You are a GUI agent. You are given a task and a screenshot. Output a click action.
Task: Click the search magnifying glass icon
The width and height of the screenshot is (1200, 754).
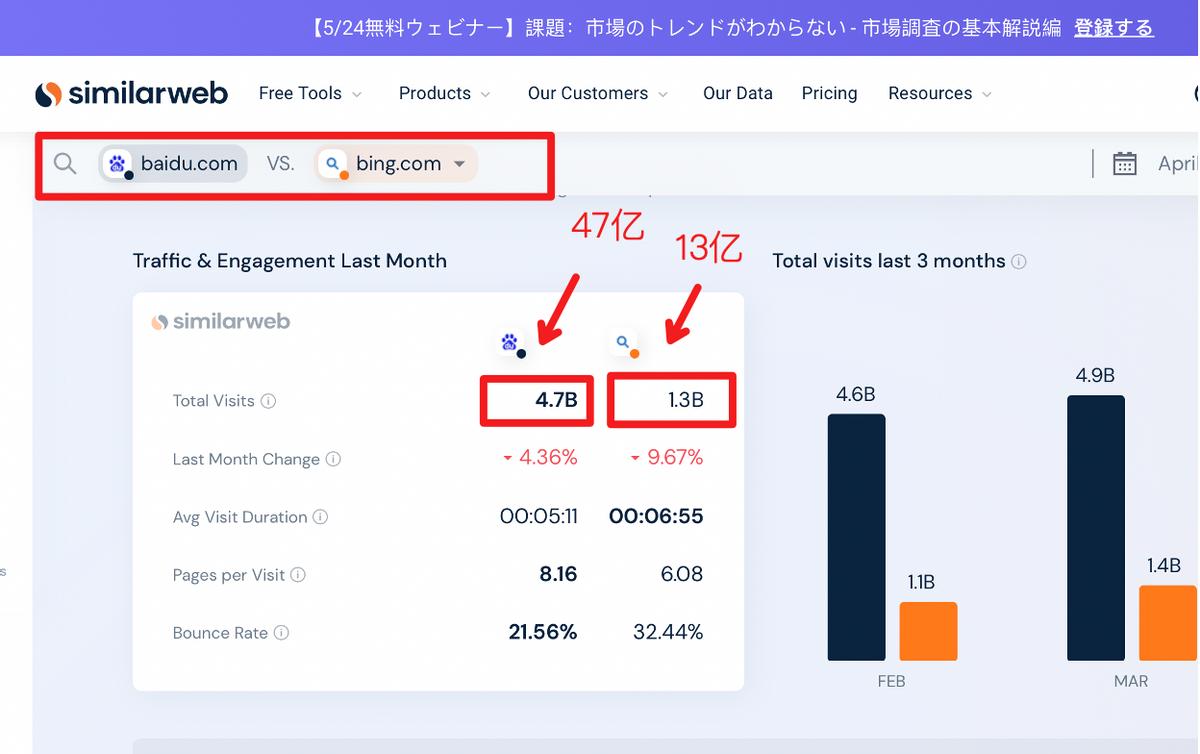pyautogui.click(x=64, y=163)
